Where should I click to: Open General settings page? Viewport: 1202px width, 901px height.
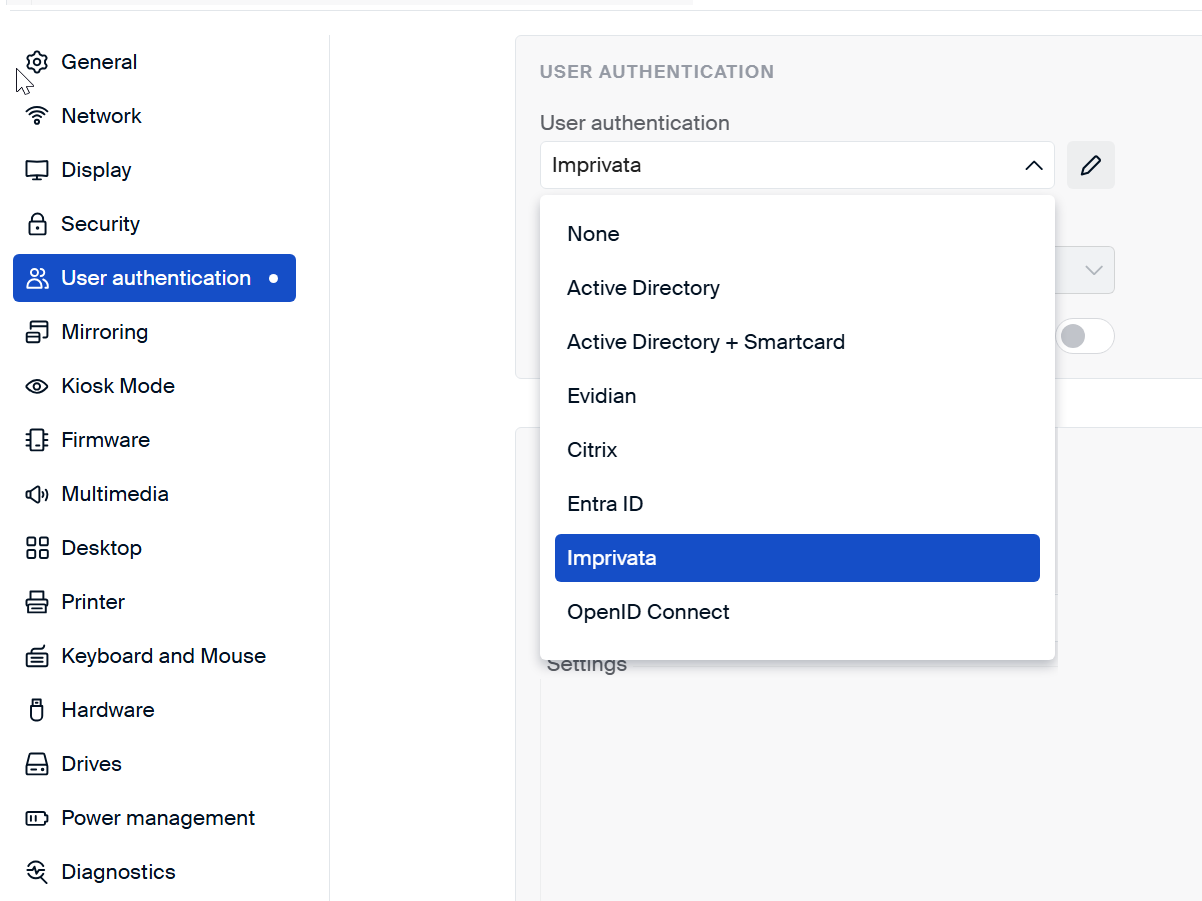pyautogui.click(x=154, y=62)
